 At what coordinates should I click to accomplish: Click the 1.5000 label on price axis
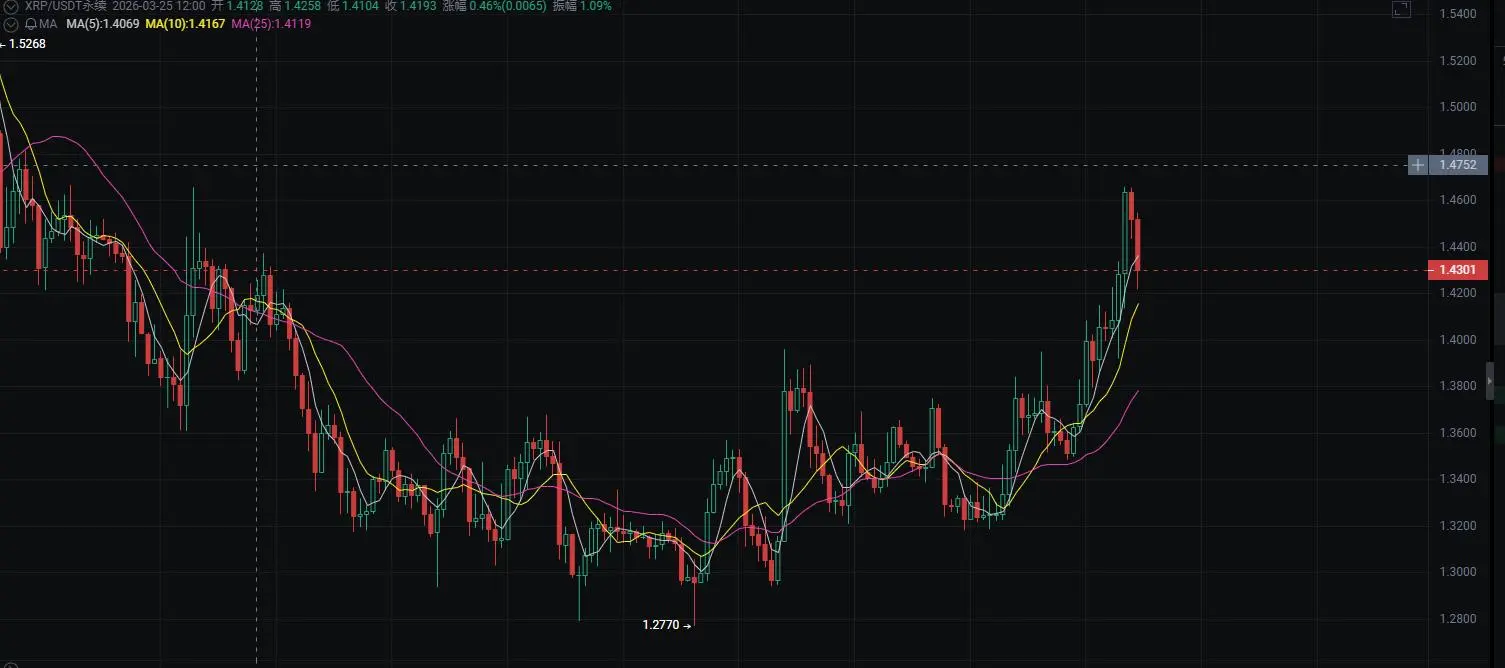1457,107
